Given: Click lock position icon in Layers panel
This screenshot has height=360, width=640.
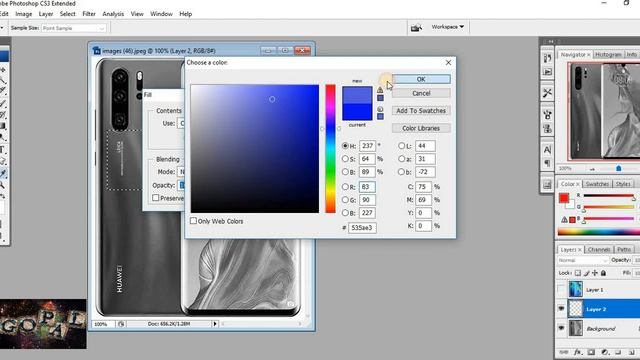Looking at the screenshot, I should [x=595, y=273].
